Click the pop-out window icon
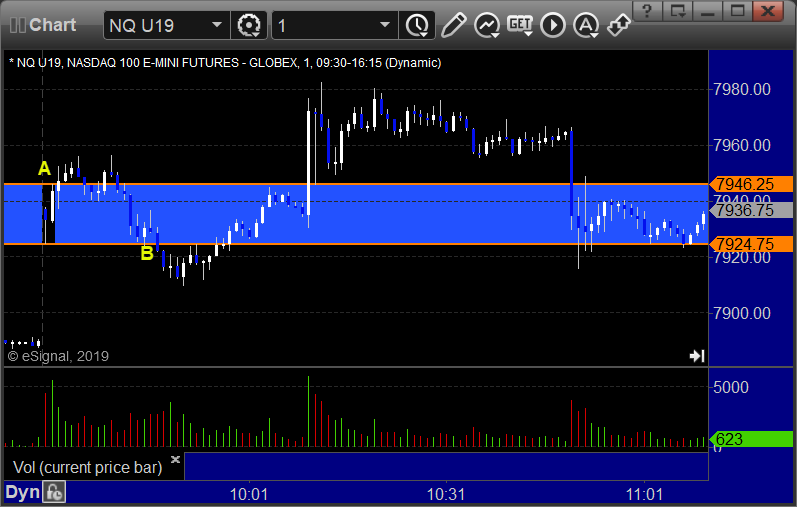 678,11
